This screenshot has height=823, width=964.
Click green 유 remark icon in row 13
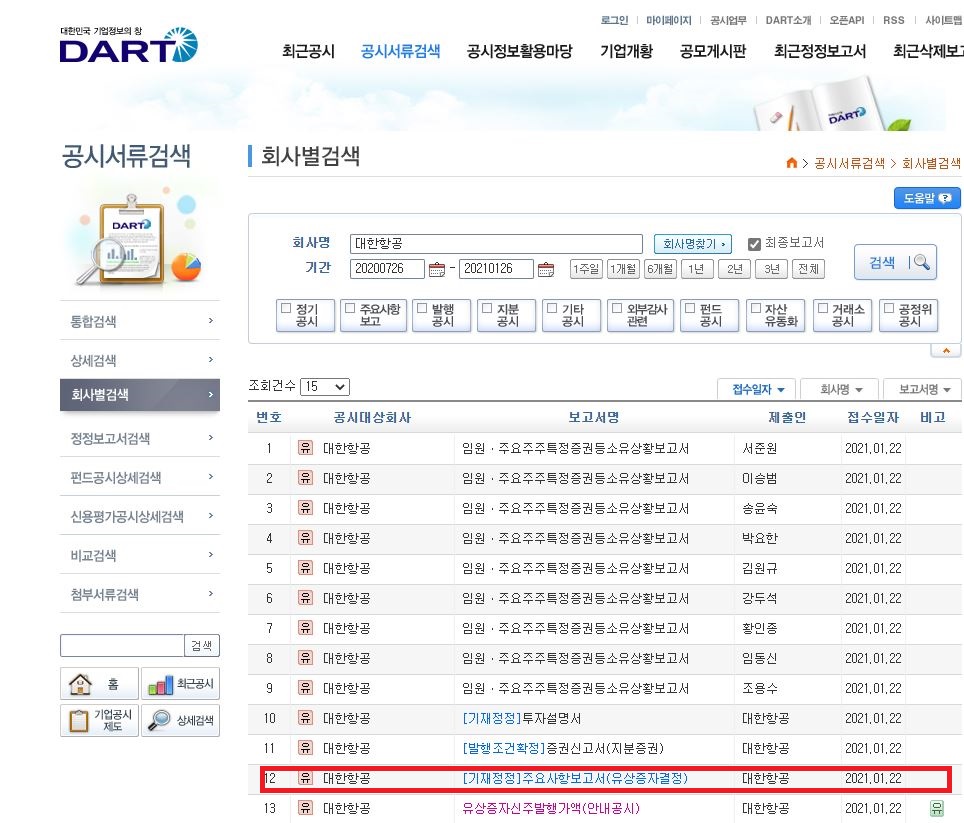(x=936, y=808)
